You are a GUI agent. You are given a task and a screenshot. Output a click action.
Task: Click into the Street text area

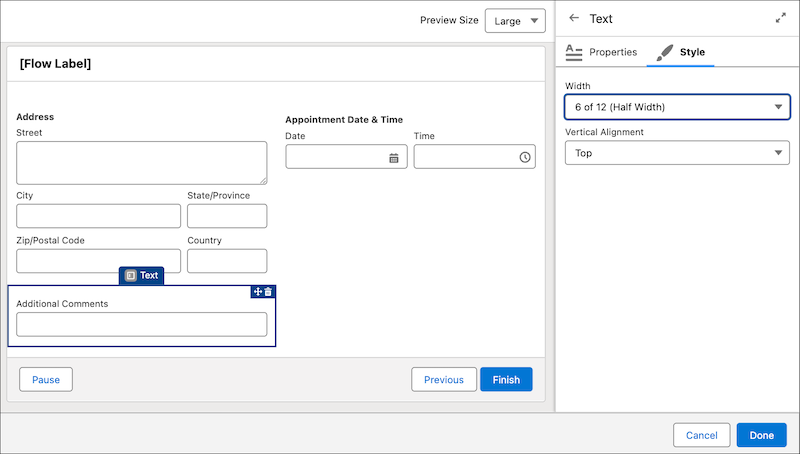point(142,163)
